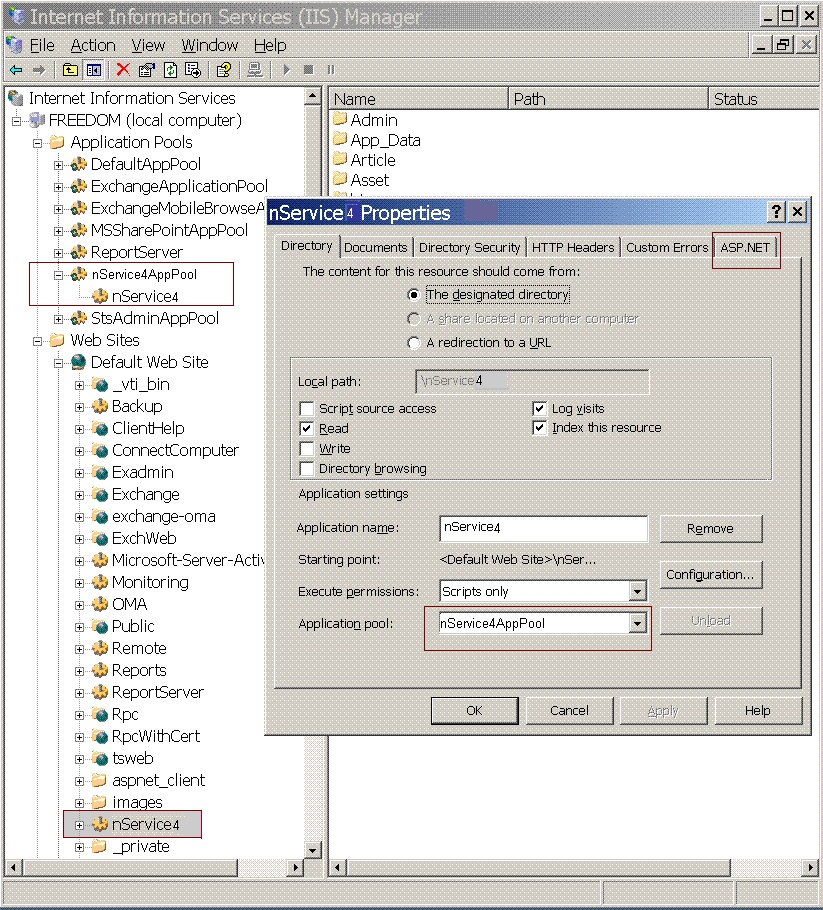Click the Forward arrow toolbar icon
823x910 pixels.
click(38, 70)
